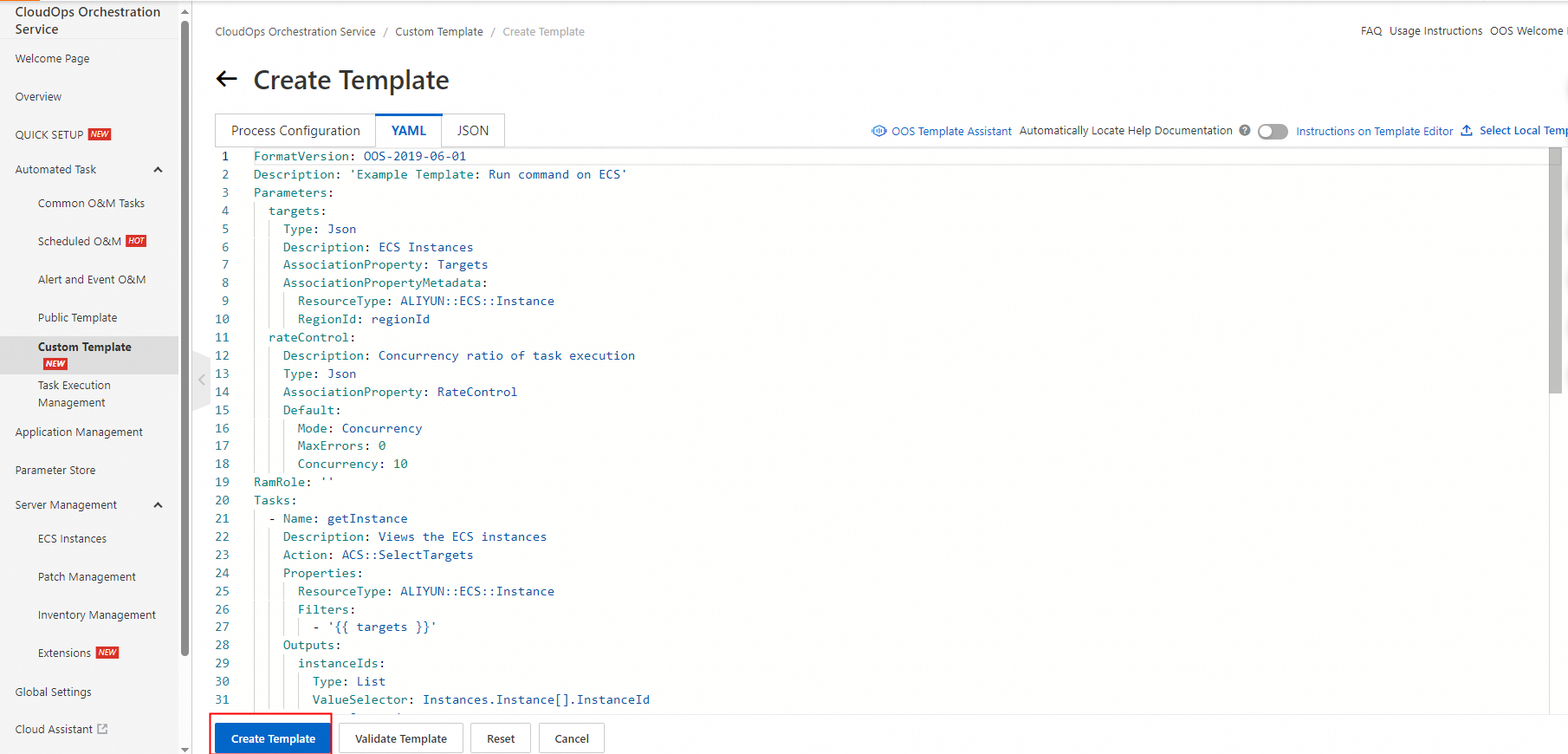
Task: Open Task Execution Management
Action: (74, 394)
